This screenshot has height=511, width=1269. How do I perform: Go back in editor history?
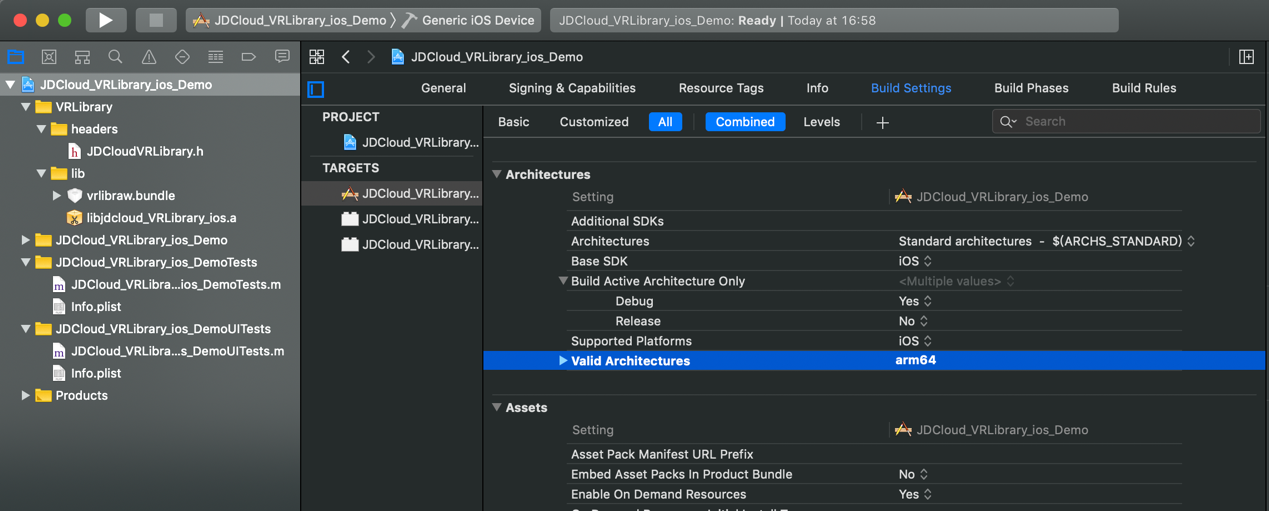tap(346, 57)
